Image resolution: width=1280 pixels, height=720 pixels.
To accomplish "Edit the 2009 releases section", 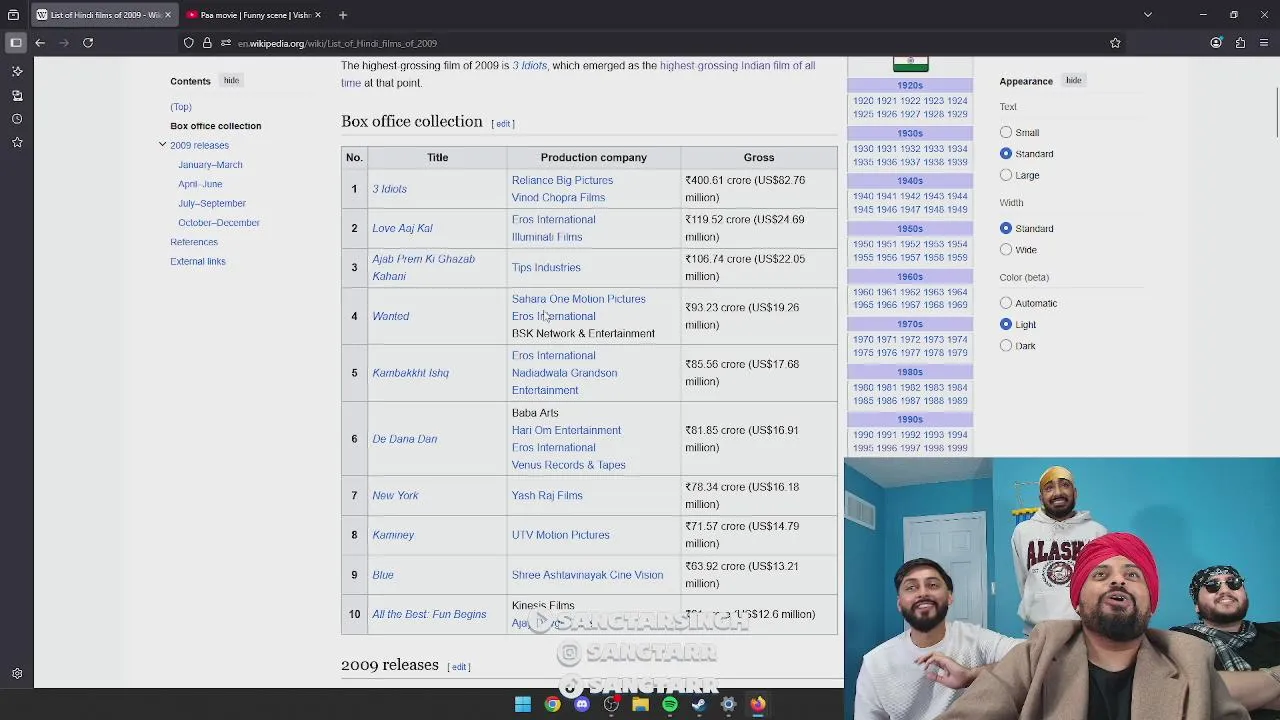I will point(459,667).
